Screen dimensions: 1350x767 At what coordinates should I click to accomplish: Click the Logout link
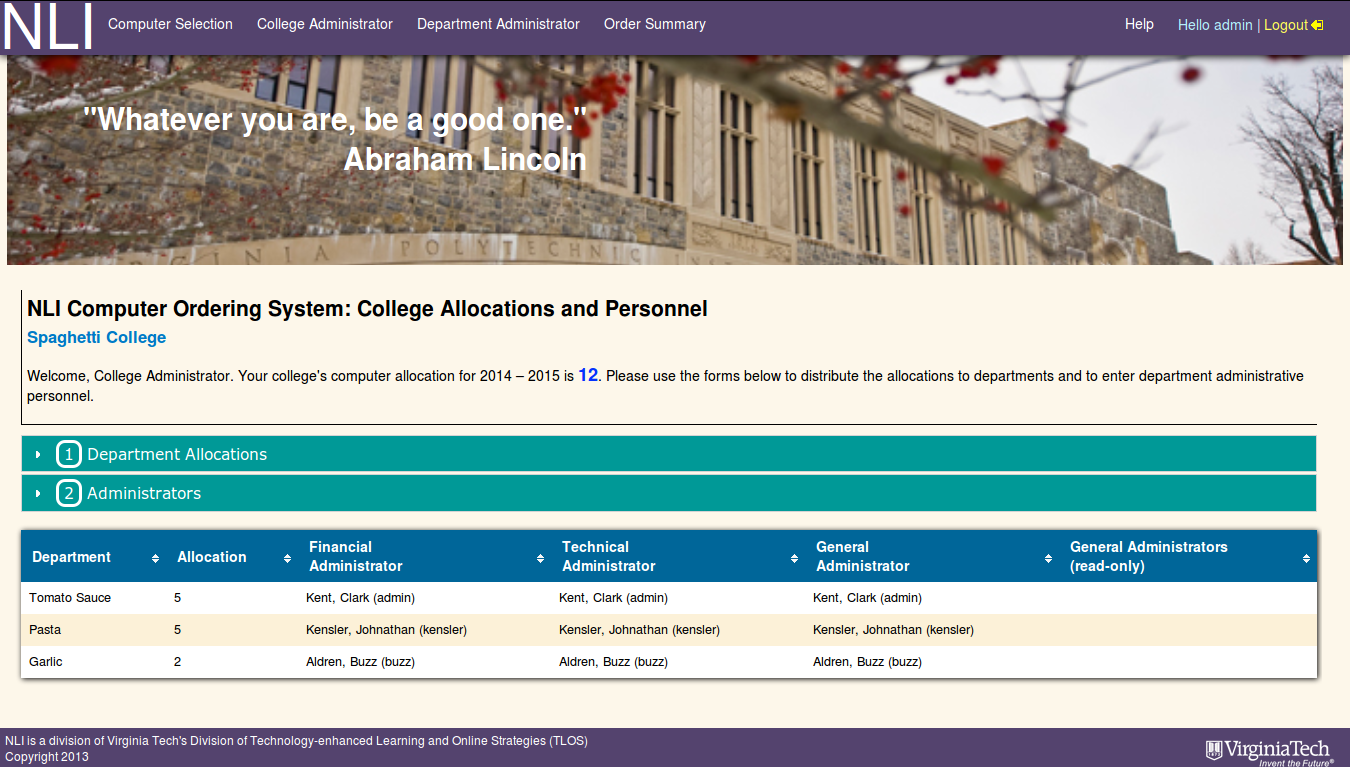pos(1285,25)
